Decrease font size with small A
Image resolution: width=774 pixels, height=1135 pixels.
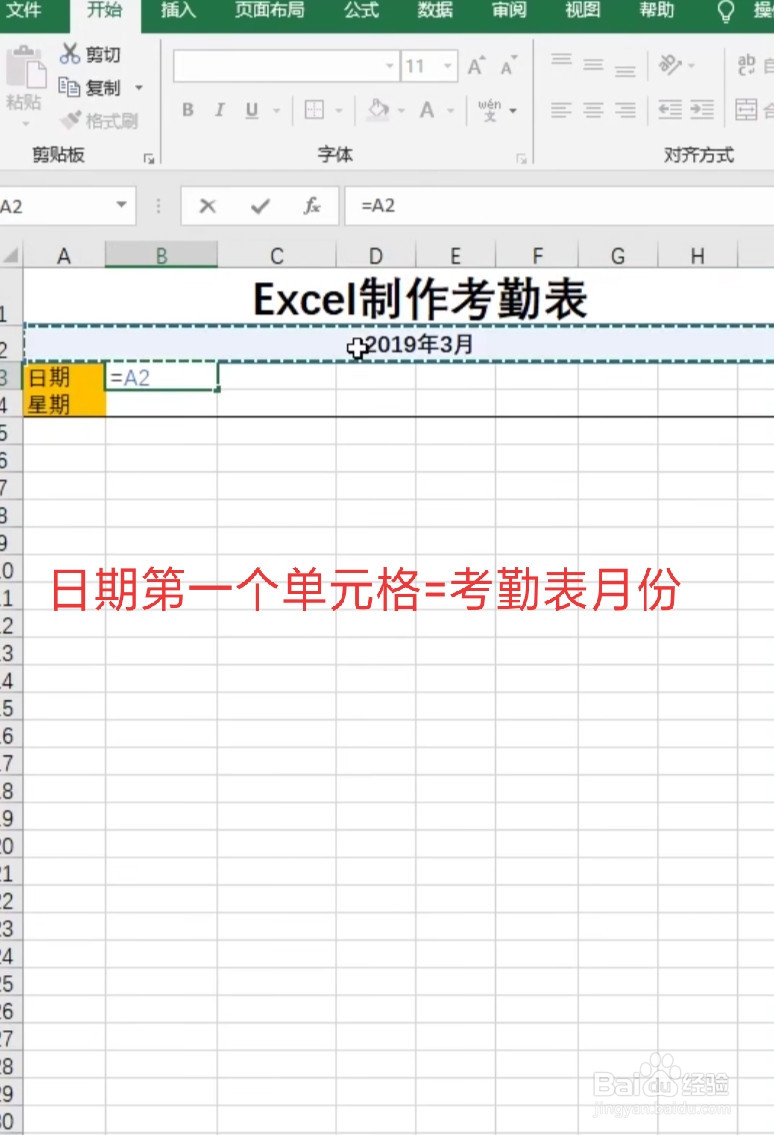point(509,66)
